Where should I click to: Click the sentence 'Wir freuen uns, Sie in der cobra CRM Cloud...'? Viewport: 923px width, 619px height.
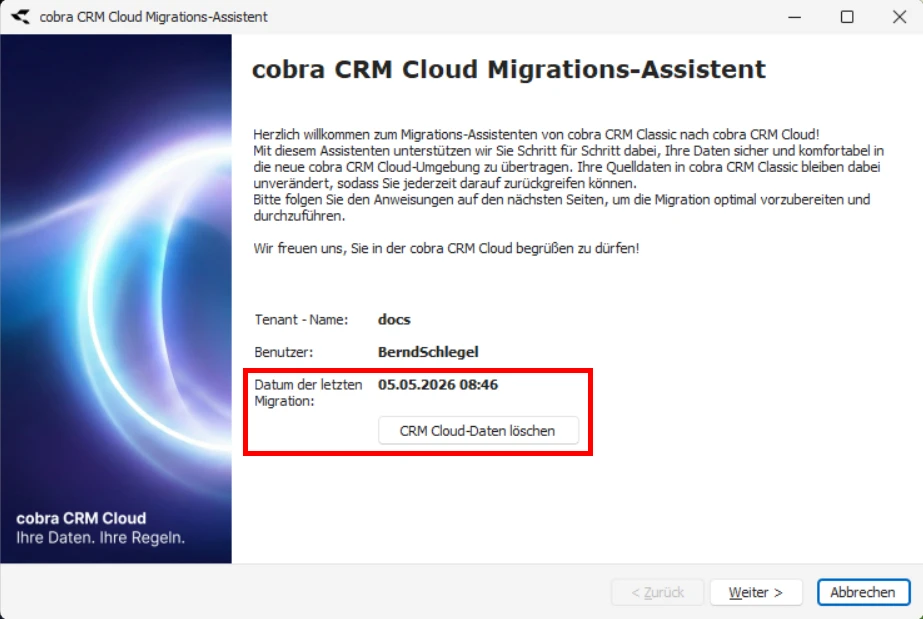(446, 248)
